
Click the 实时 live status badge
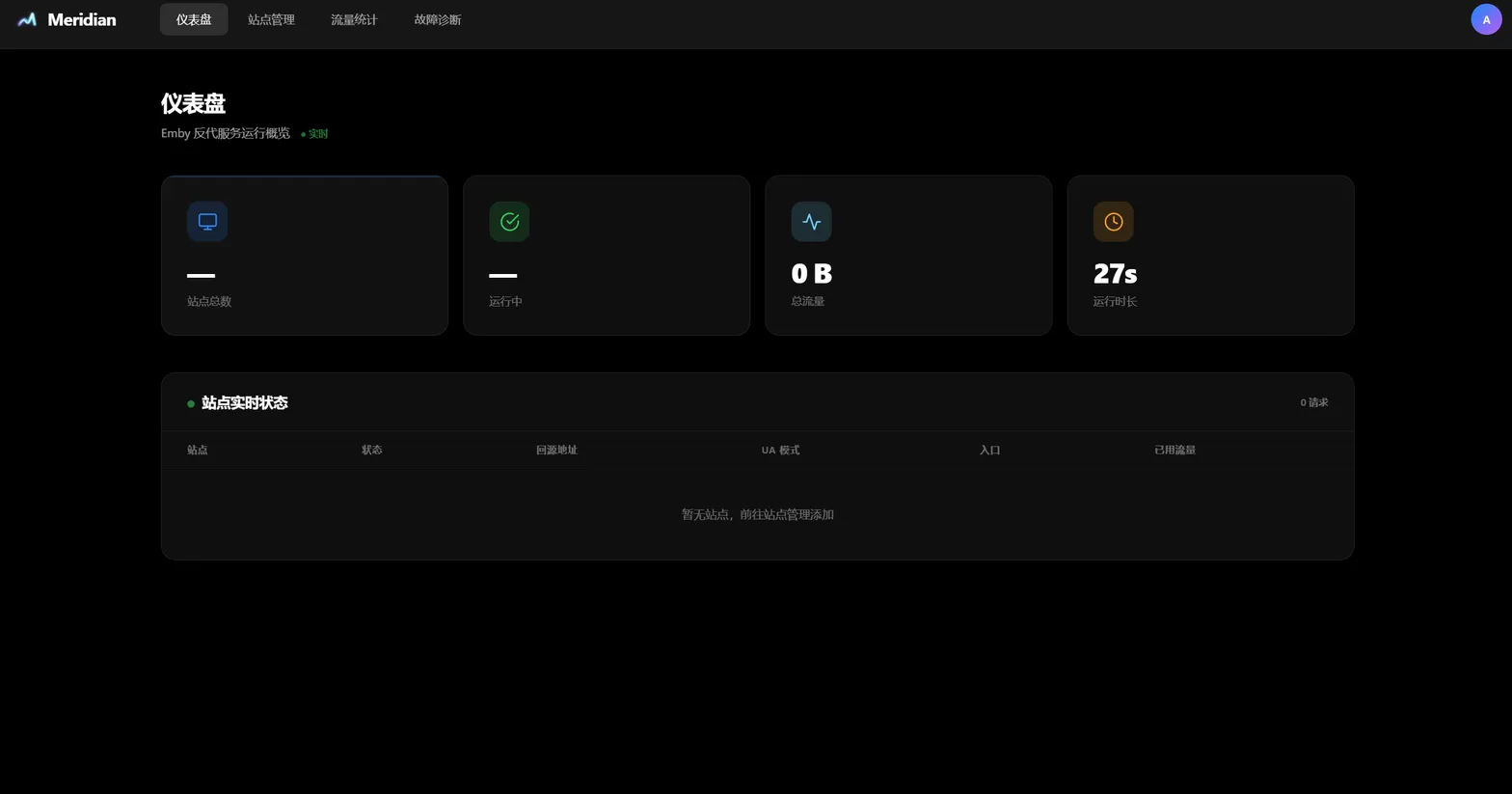point(314,134)
